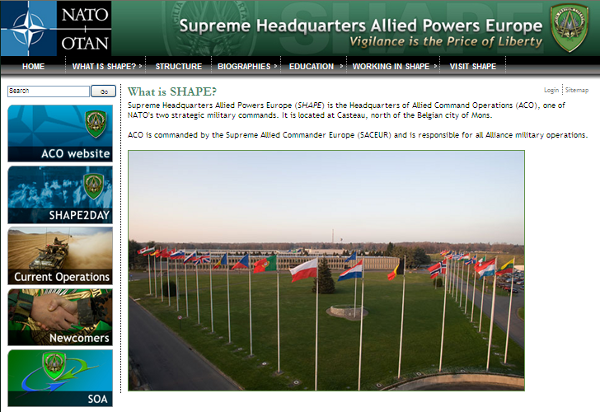Click the What is SHAPE? heading

pyautogui.click(x=172, y=92)
